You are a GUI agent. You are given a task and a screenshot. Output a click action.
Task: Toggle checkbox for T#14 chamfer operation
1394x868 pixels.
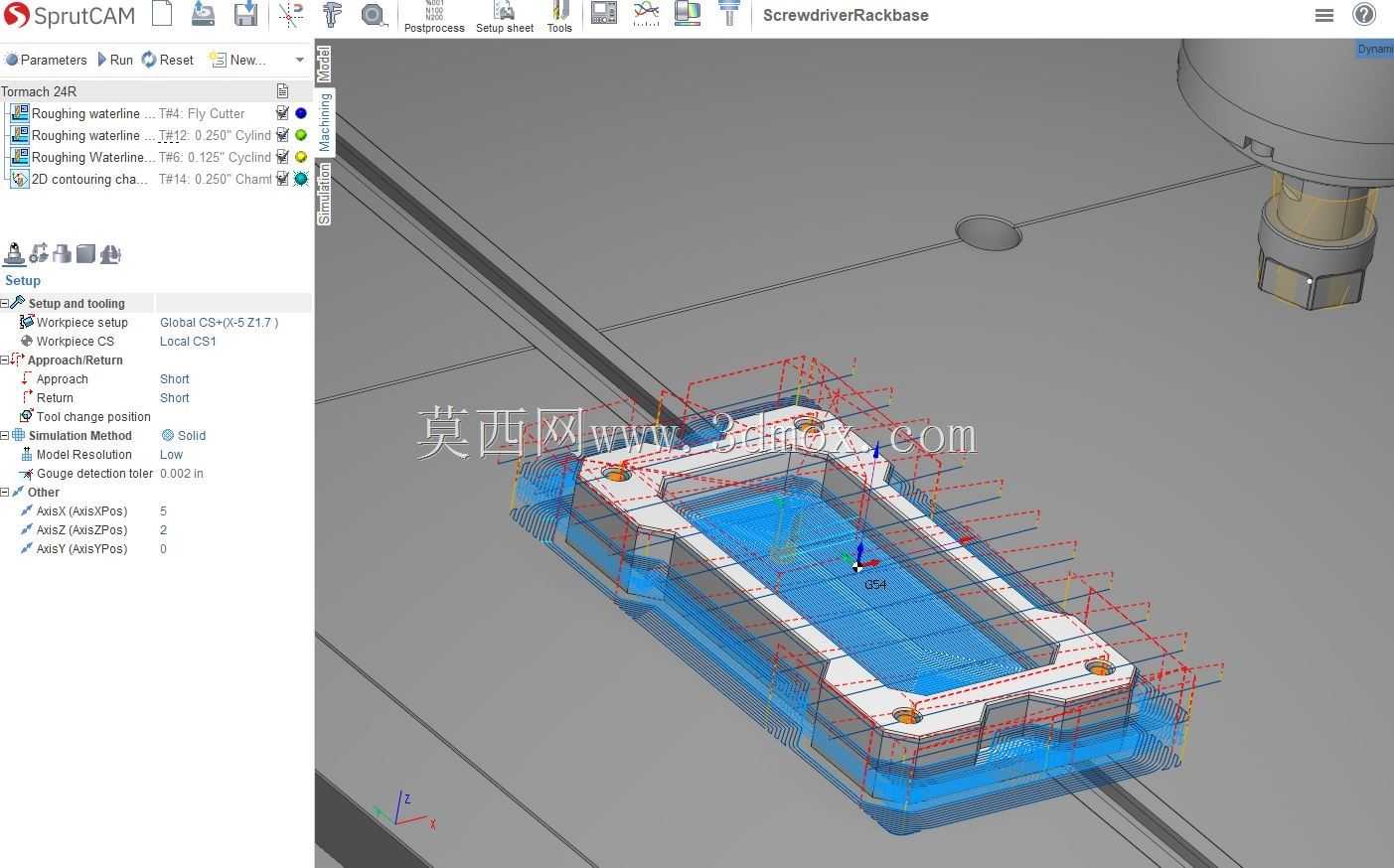282,179
